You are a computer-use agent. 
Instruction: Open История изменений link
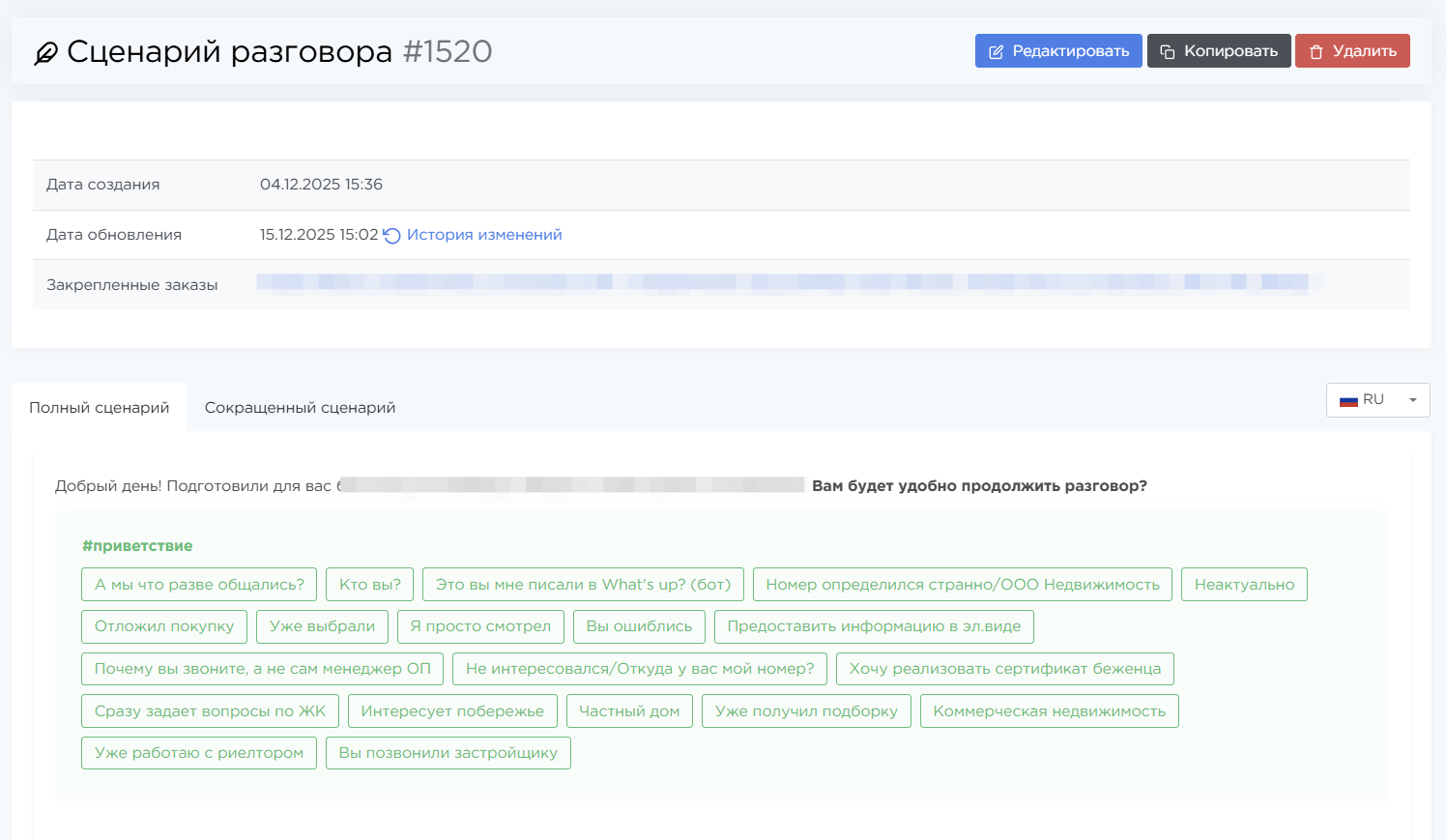(x=483, y=235)
